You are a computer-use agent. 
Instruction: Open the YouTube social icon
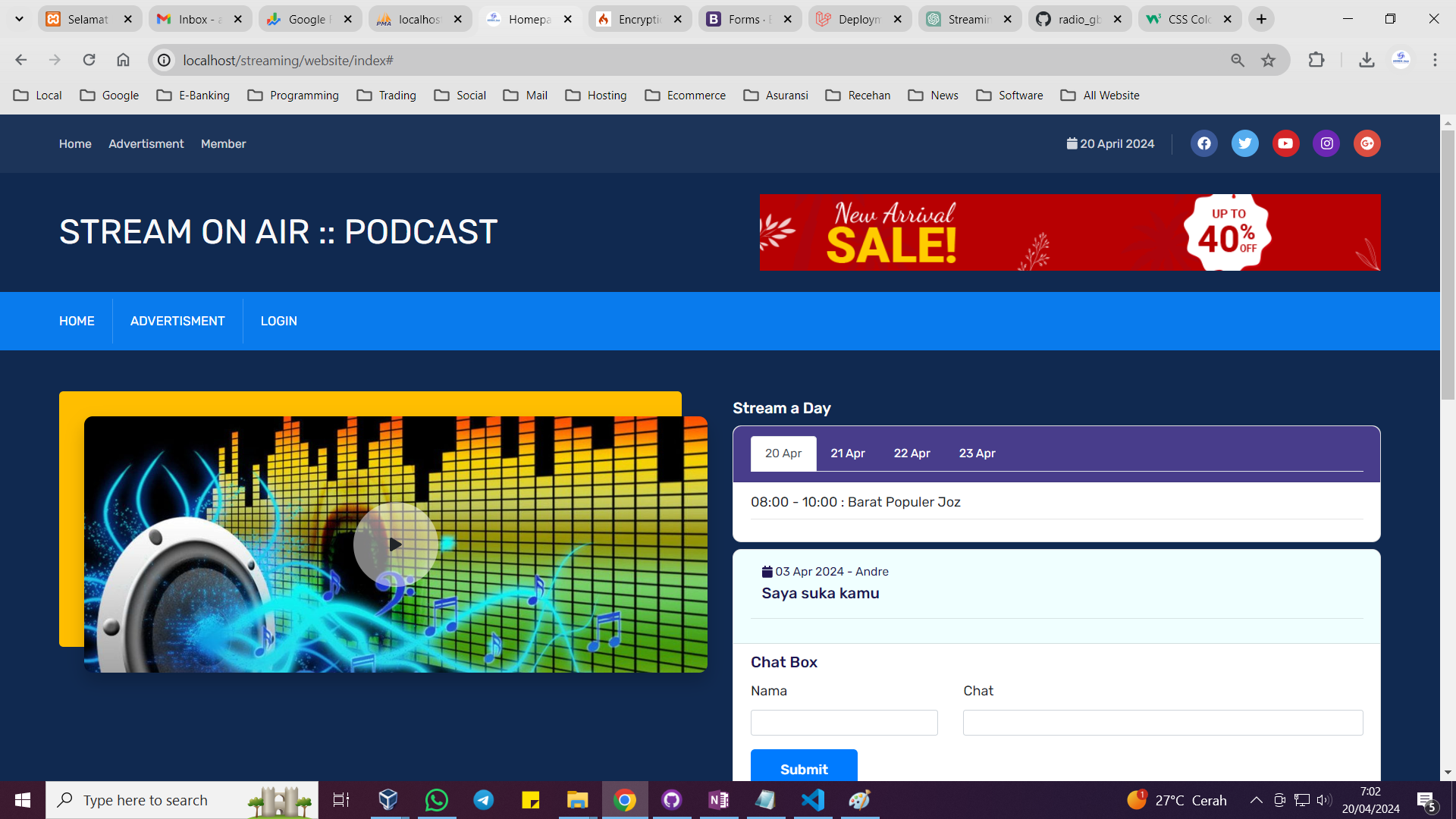tap(1285, 143)
